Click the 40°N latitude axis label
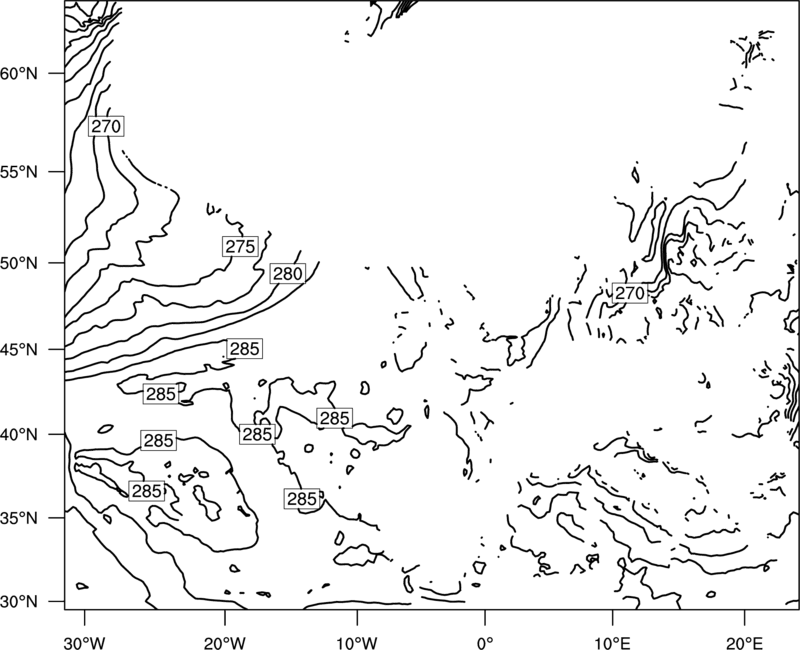 (x=19, y=435)
